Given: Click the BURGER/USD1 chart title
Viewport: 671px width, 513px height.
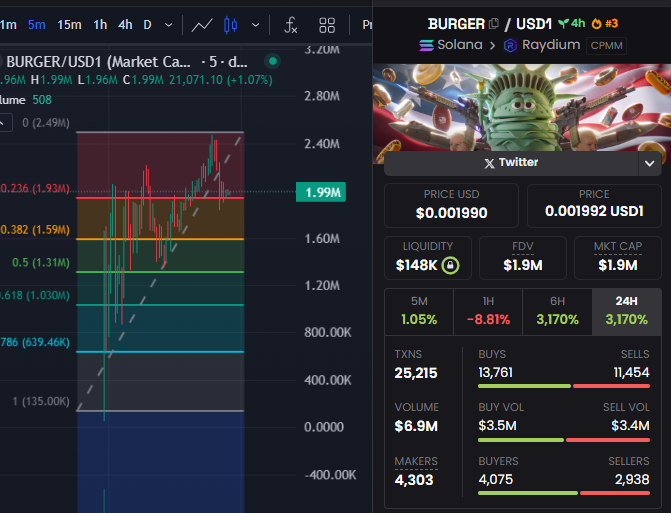Looking at the screenshot, I should [127, 62].
